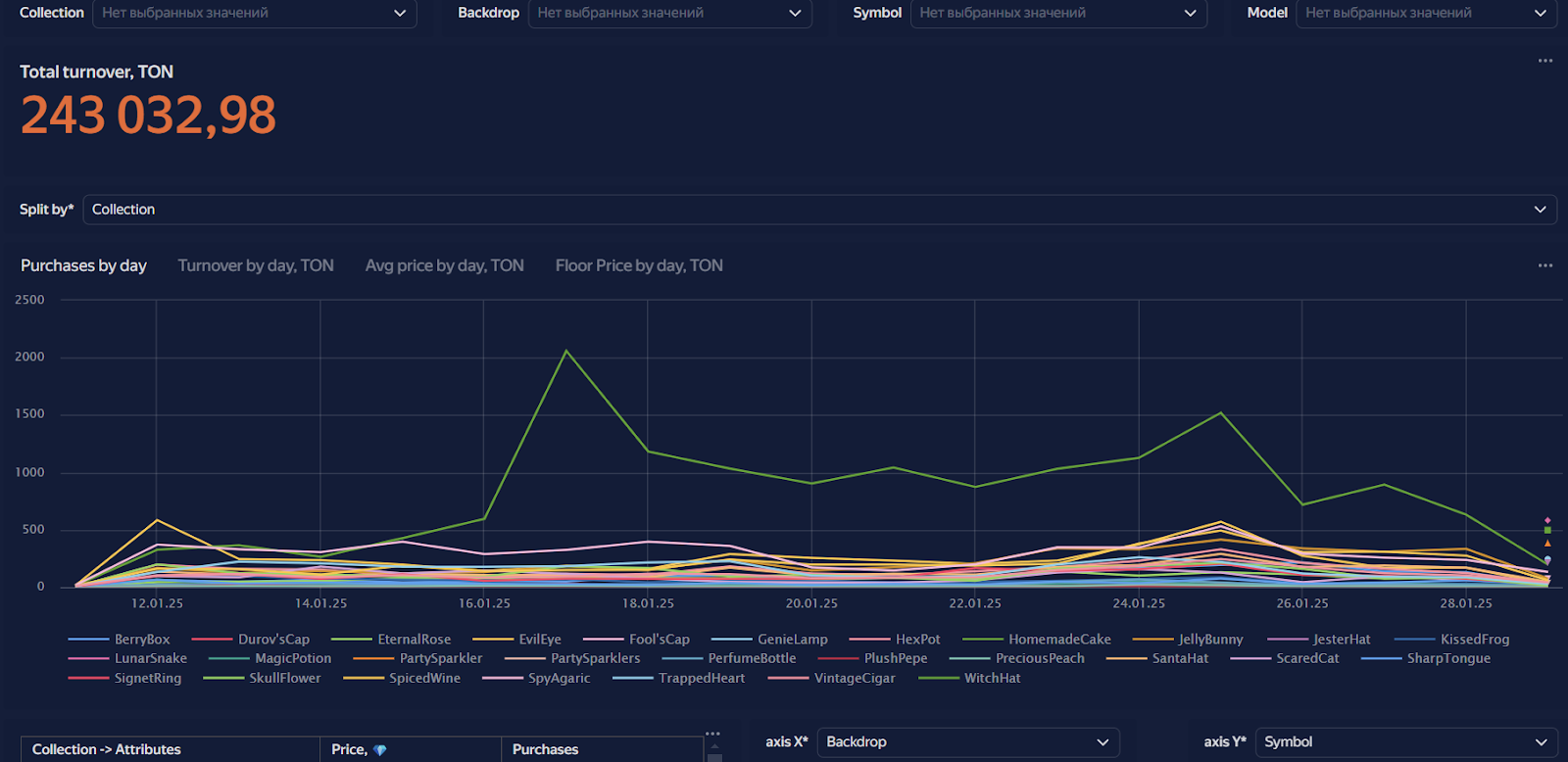Hide the EvilEye line via legend
Viewport: 1568px width, 762px height.
pyautogui.click(x=516, y=640)
